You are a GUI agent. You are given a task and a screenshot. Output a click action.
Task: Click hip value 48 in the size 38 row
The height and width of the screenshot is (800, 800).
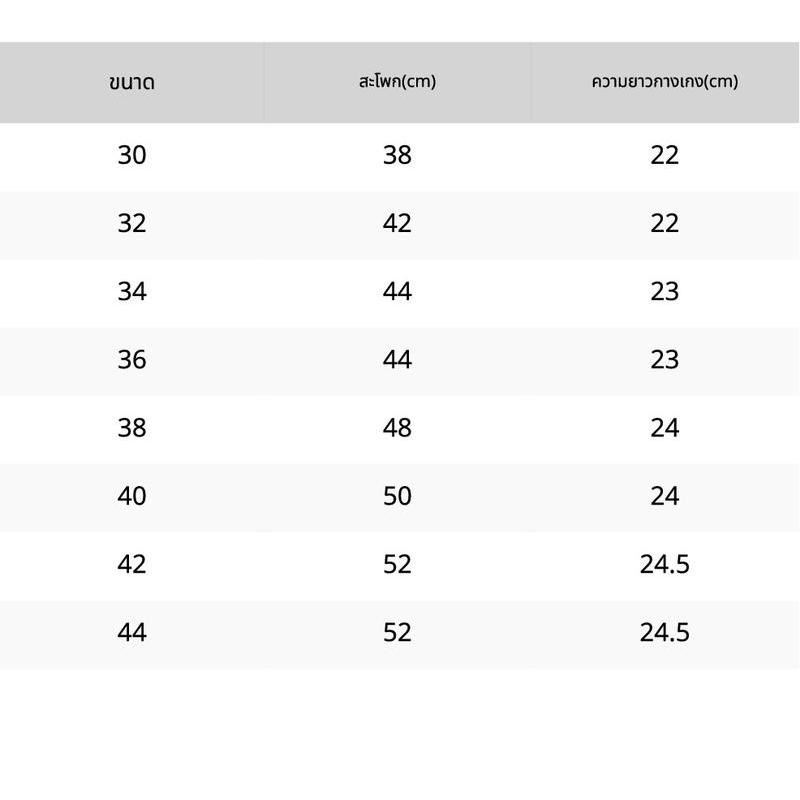coord(397,428)
